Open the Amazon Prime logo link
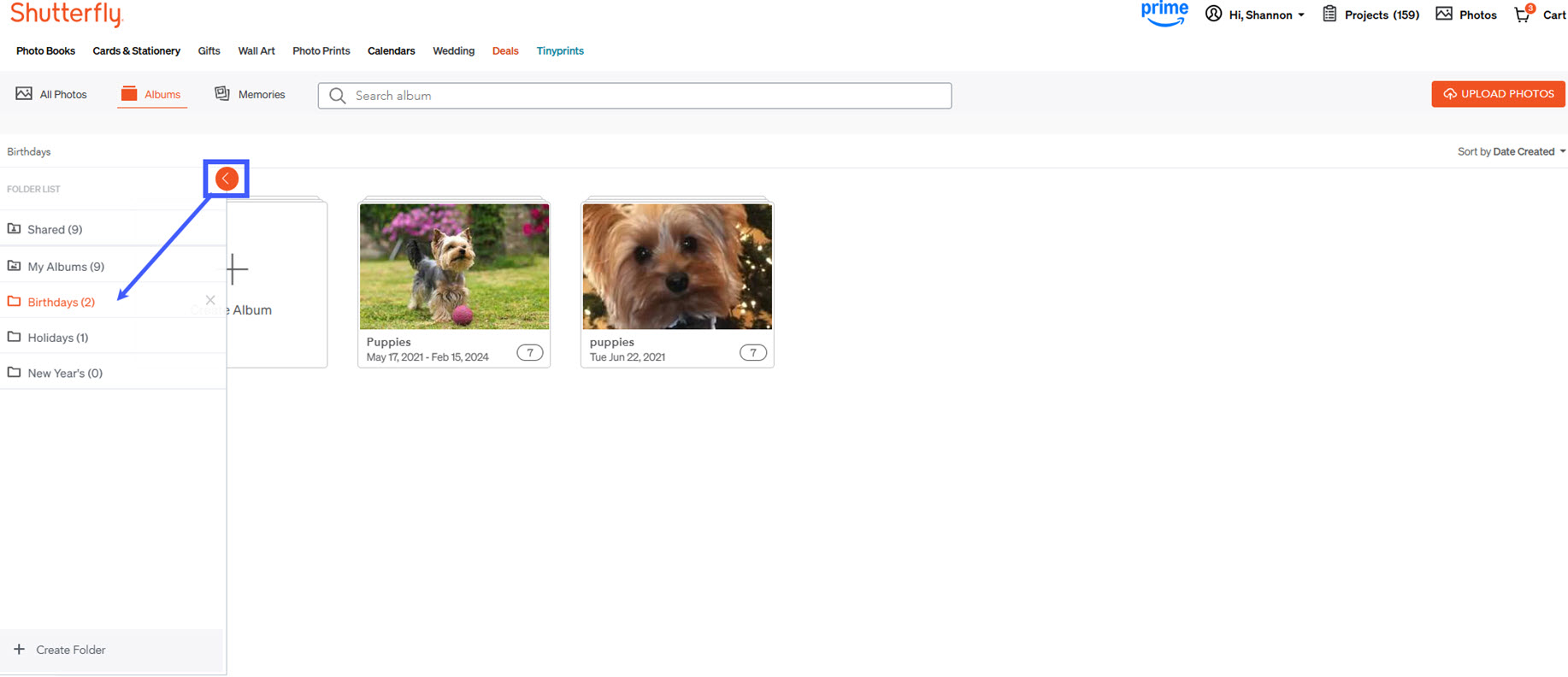Image resolution: width=1568 pixels, height=677 pixels. click(x=1164, y=14)
